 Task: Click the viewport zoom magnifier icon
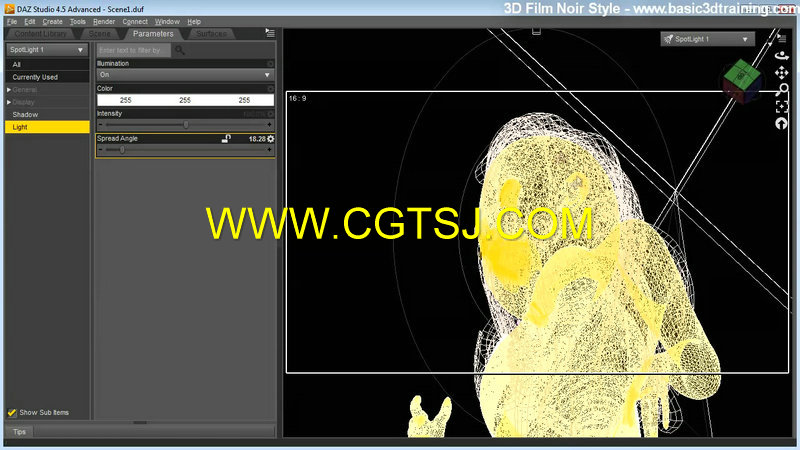click(783, 90)
